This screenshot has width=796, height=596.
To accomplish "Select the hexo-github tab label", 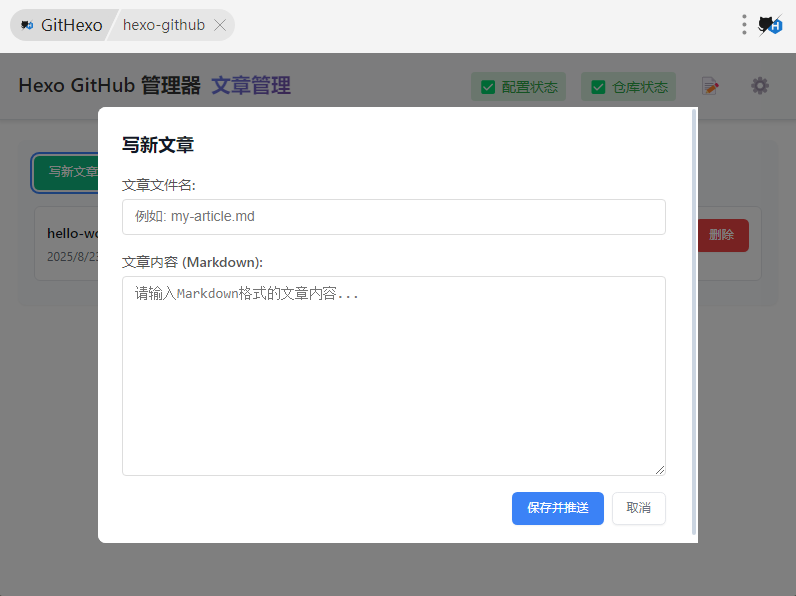I will [163, 25].
